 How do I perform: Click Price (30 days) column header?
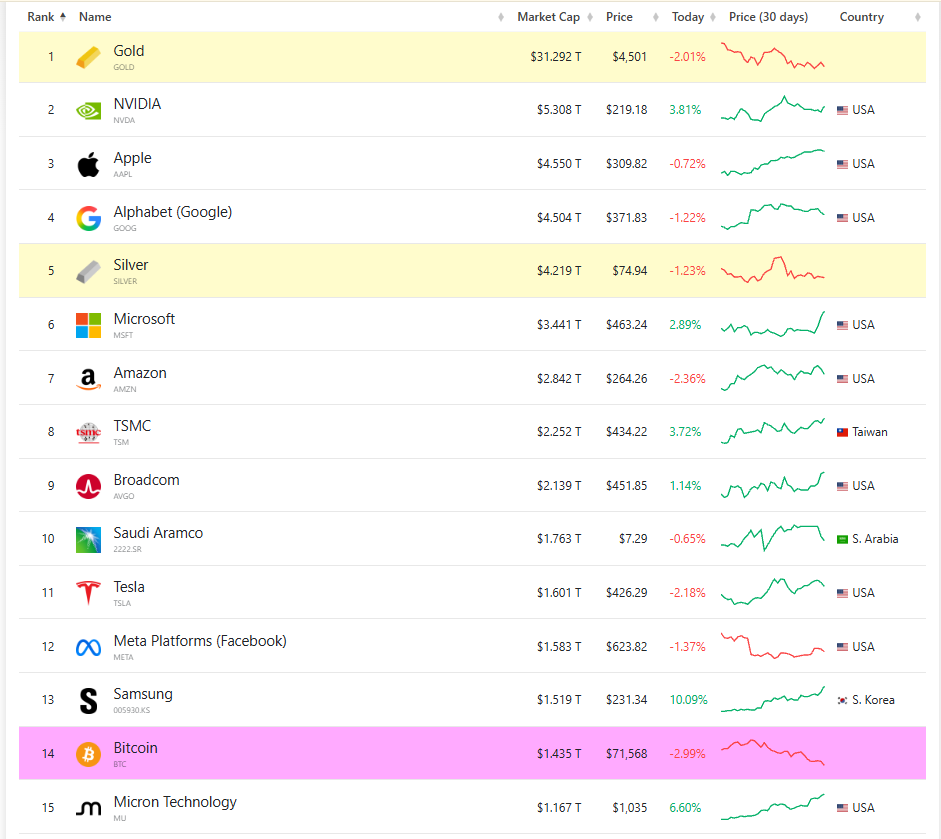coord(768,17)
